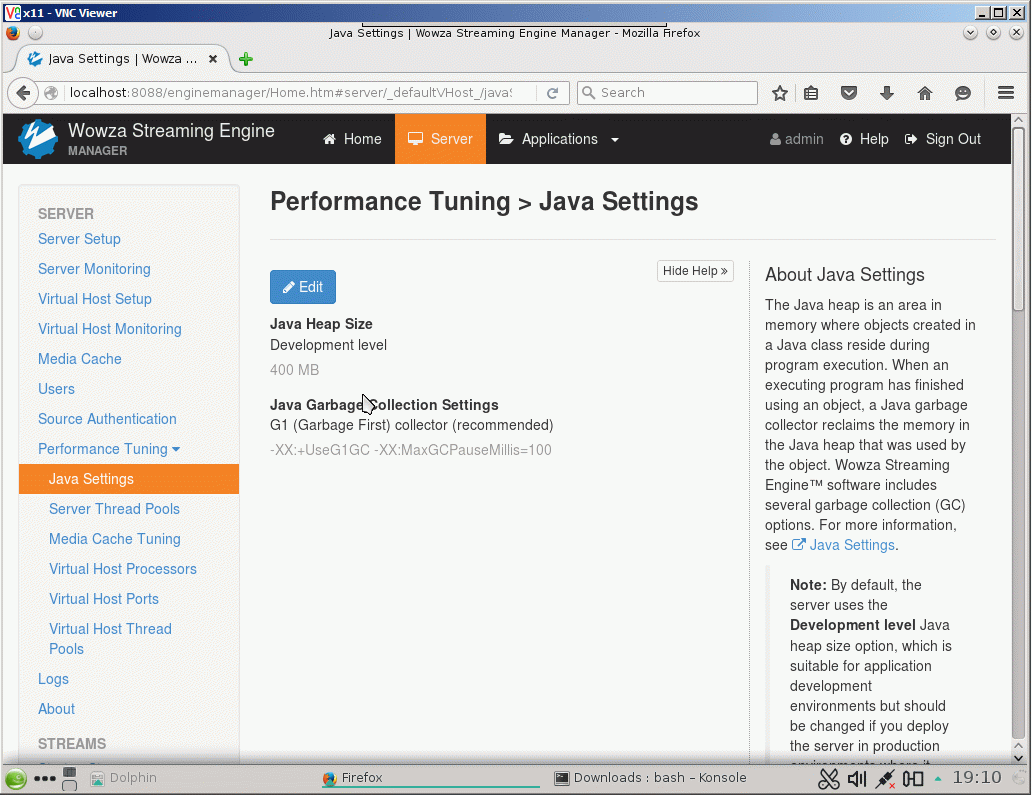
Task: Select Server Thread Pools in sidebar
Action: [x=114, y=509]
